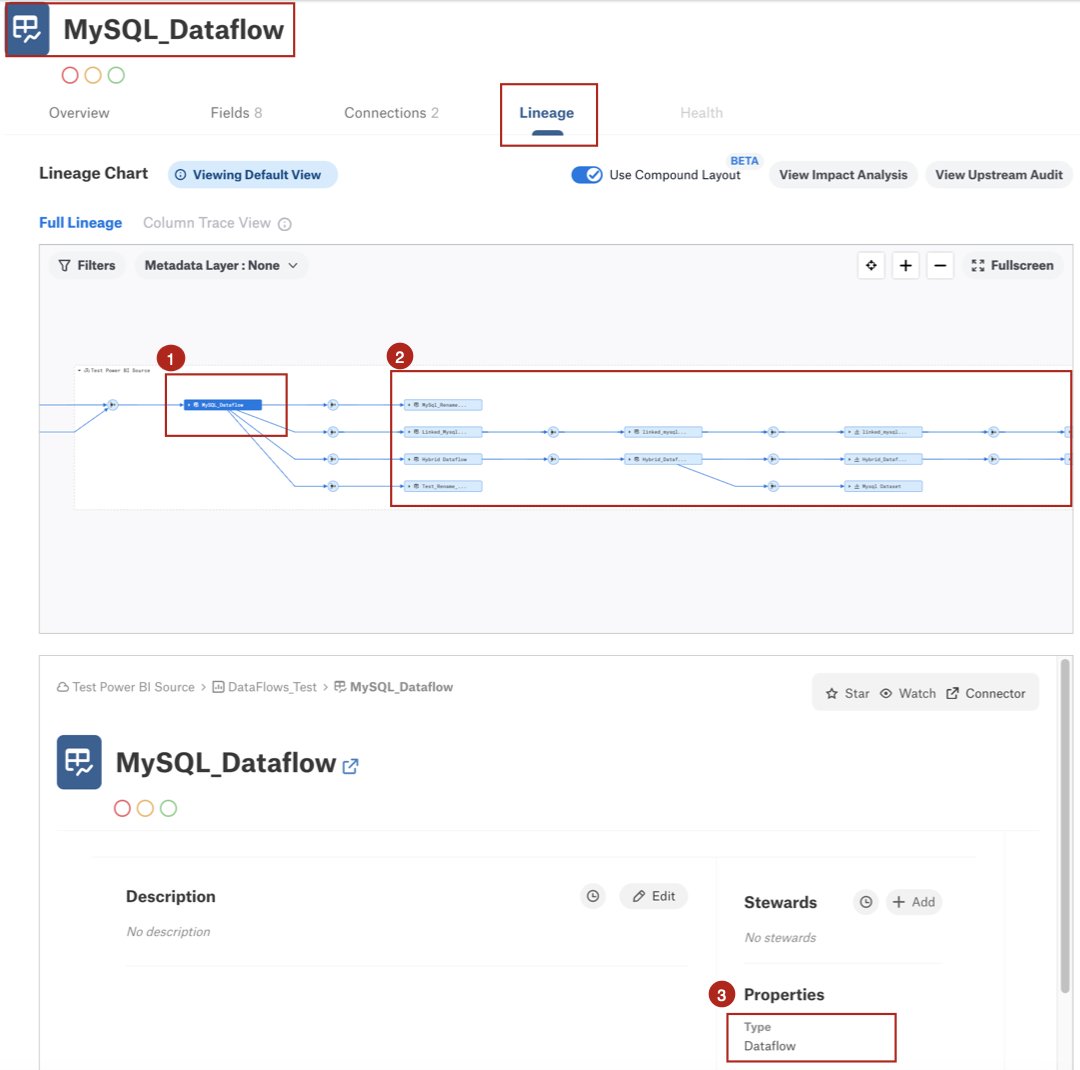Image resolution: width=1080 pixels, height=1070 pixels.
Task: Click the details panel vertical scrollbar
Action: click(x=1065, y=827)
